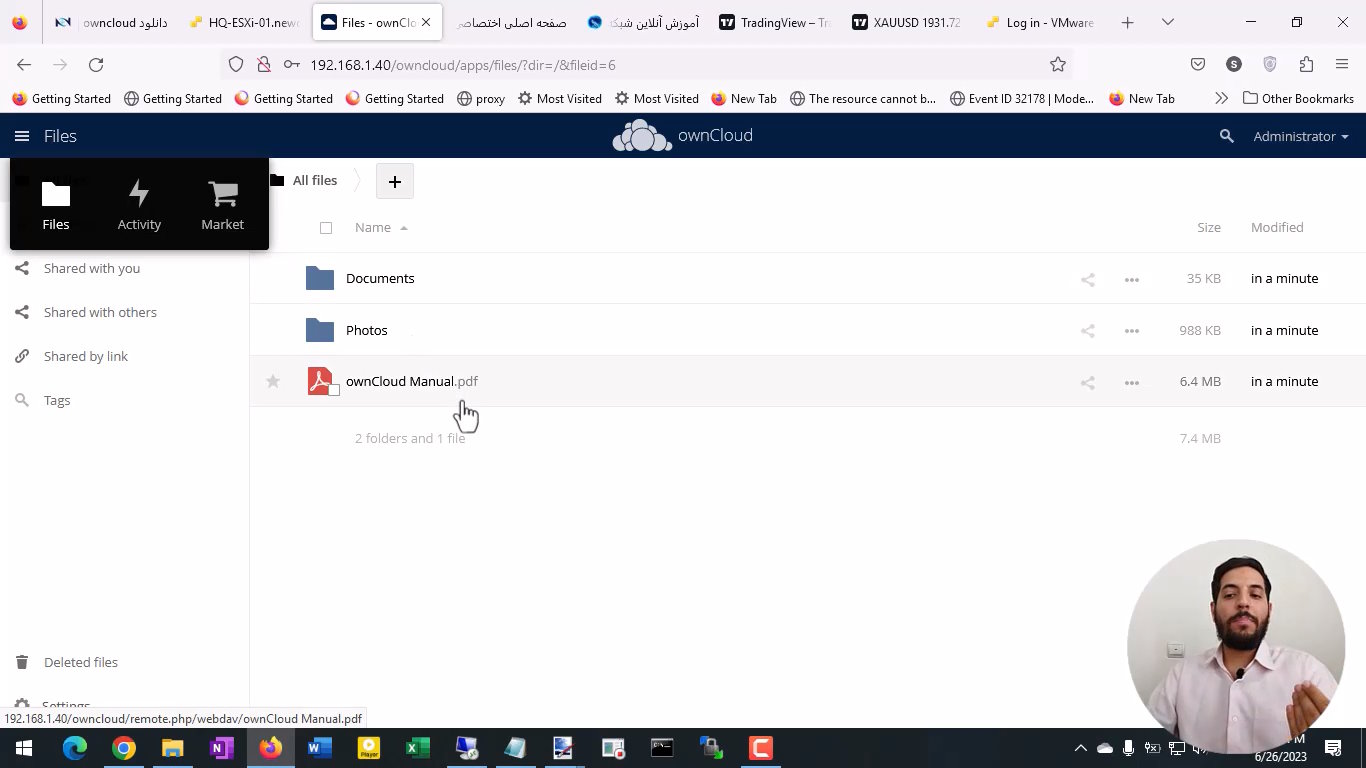This screenshot has height=768, width=1366.
Task: Click the plus new file button
Action: point(395,181)
